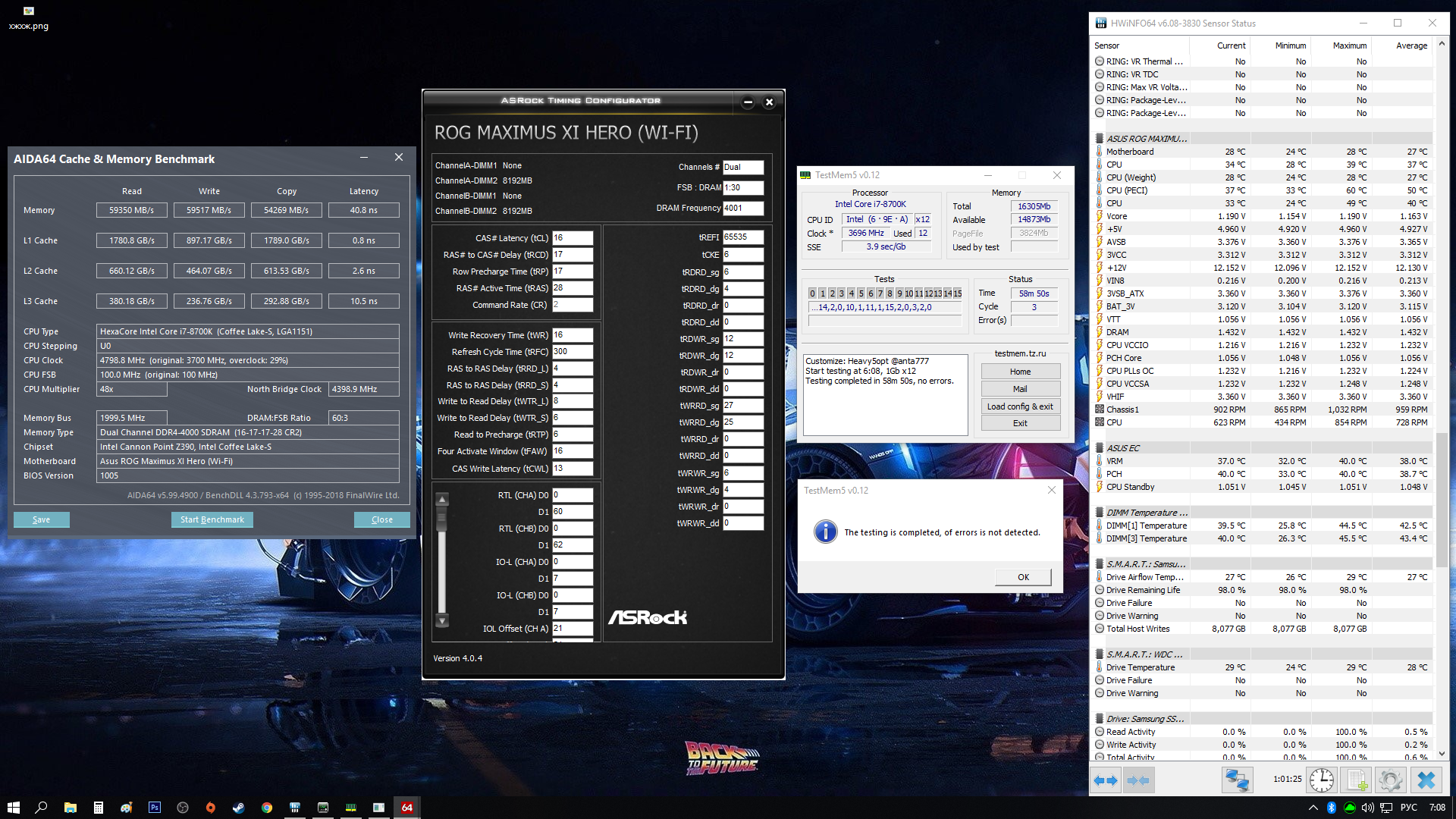Screen dimensions: 1456x819
Task: Click the logging sheet with plus icon
Action: [1356, 780]
